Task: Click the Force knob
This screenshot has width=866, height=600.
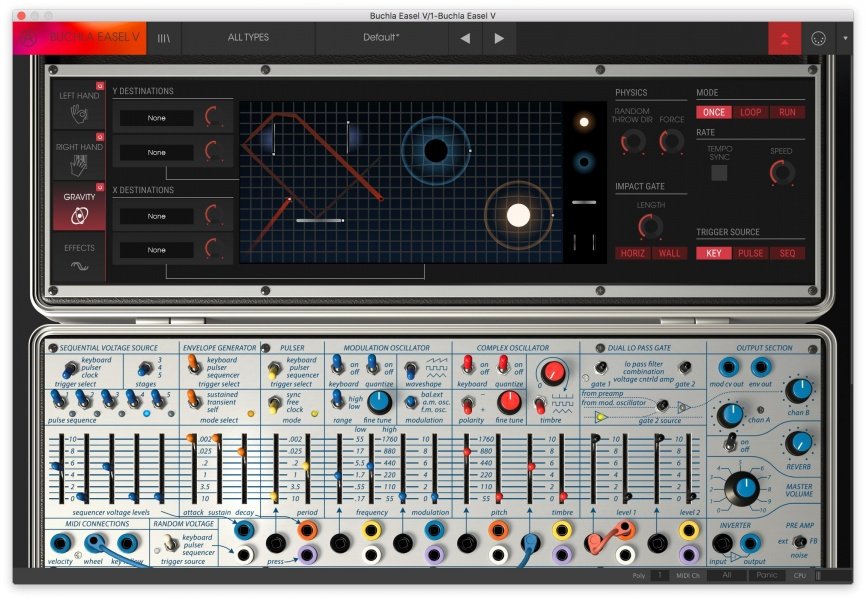Action: tap(672, 141)
